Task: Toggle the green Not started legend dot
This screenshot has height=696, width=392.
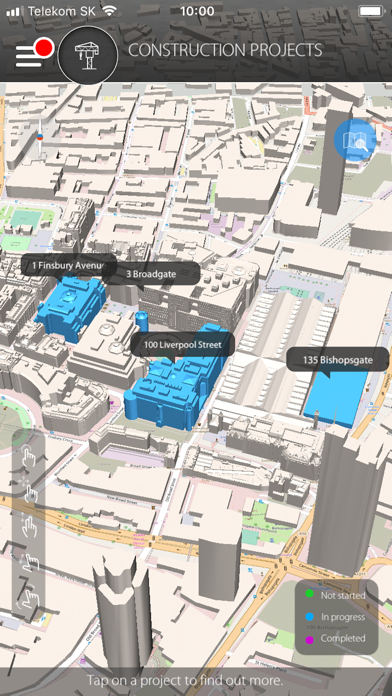Action: (x=309, y=593)
